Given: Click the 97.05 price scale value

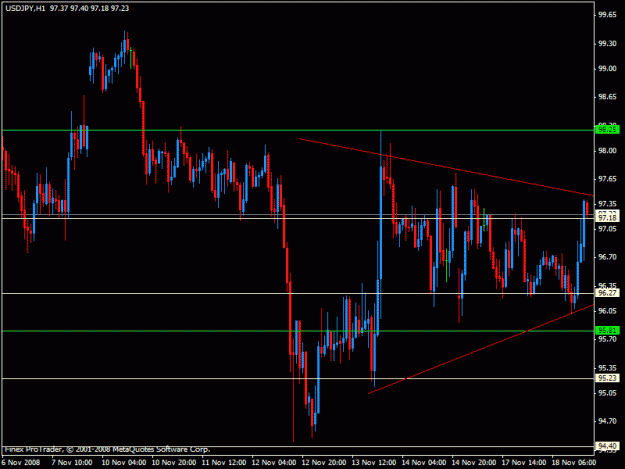Looking at the screenshot, I should [x=607, y=229].
